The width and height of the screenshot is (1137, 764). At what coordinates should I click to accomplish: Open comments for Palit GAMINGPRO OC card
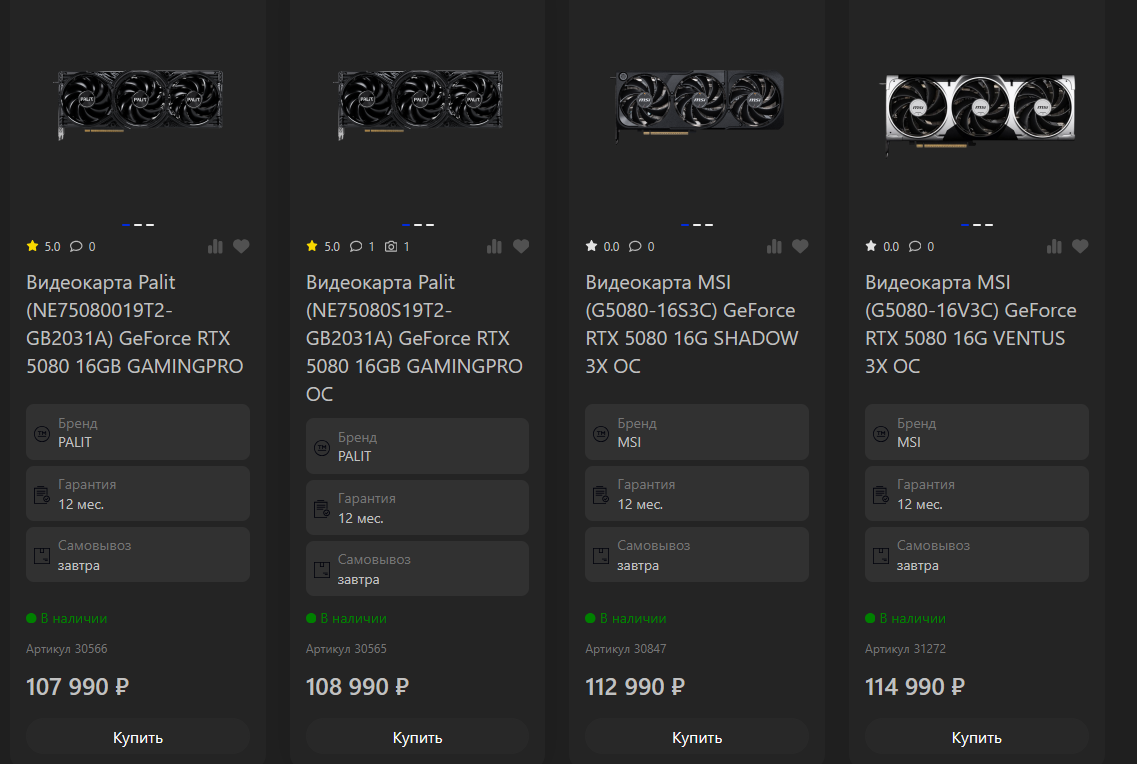(362, 246)
